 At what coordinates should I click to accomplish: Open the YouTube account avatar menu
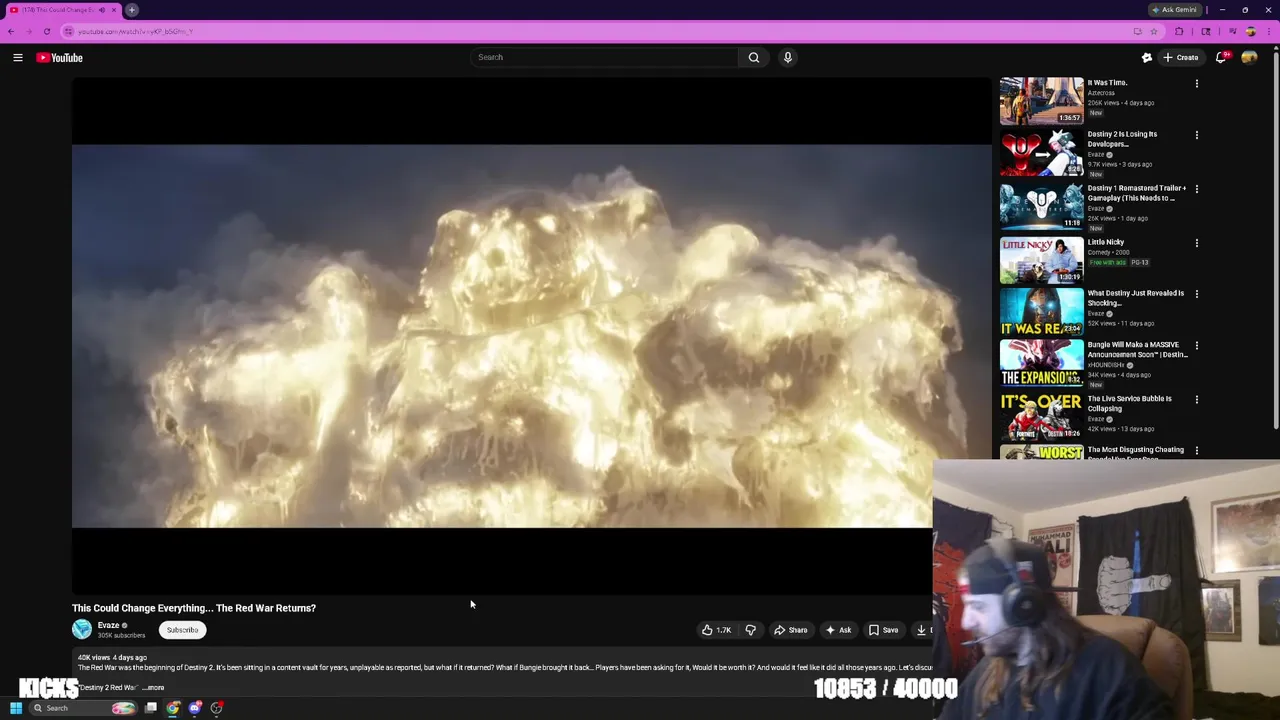point(1249,58)
